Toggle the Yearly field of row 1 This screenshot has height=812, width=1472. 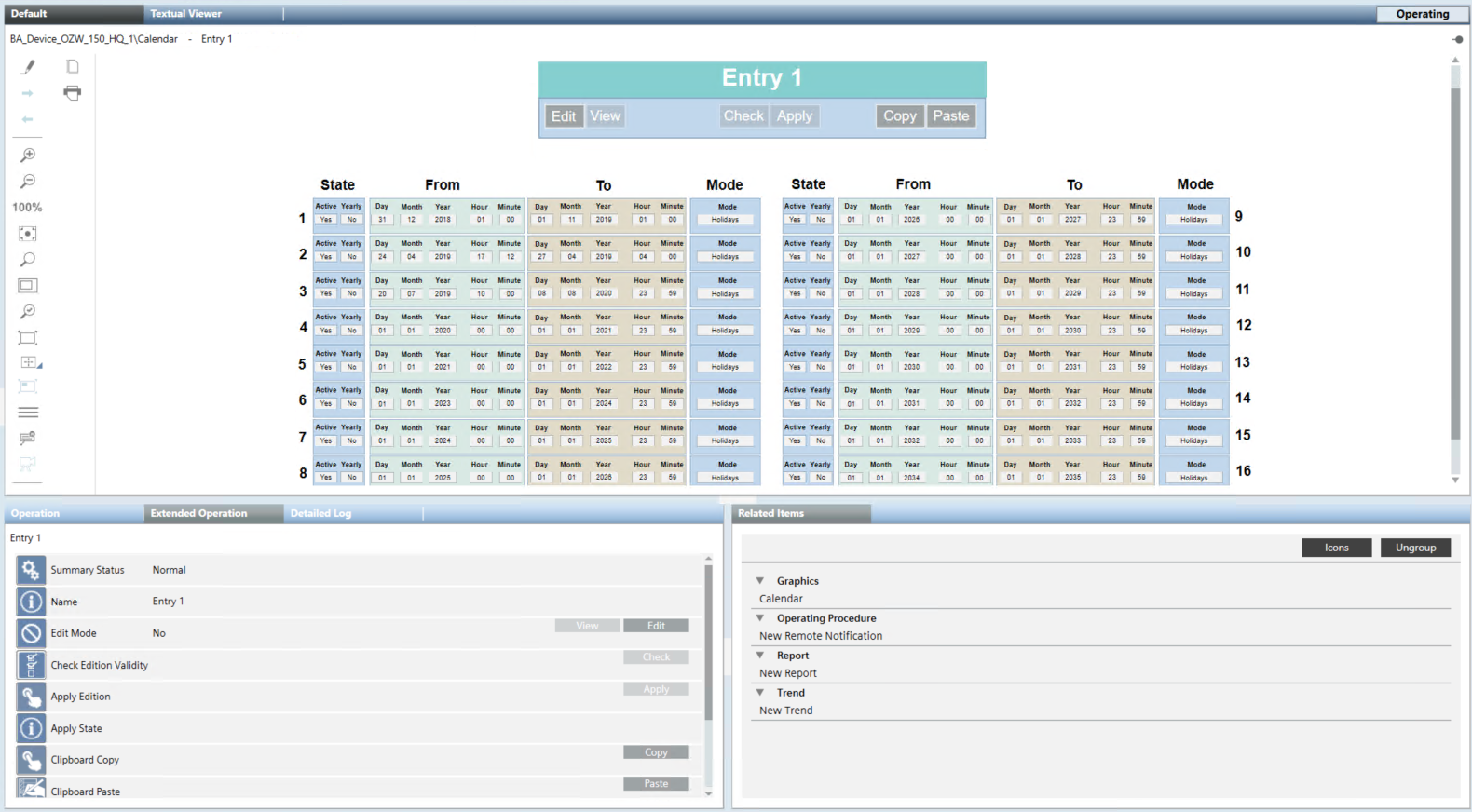point(351,220)
